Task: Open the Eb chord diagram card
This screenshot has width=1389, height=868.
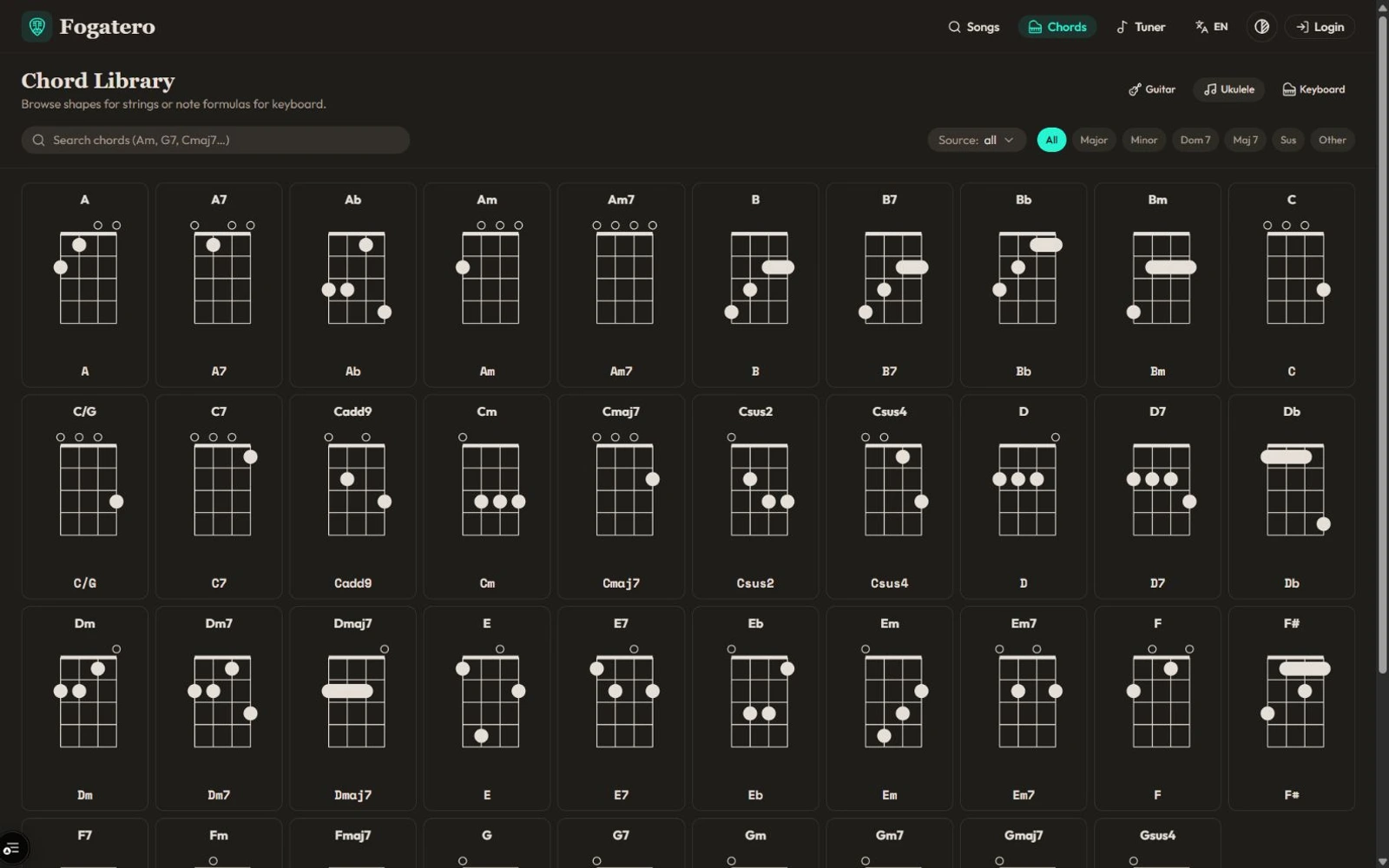Action: 755,708
